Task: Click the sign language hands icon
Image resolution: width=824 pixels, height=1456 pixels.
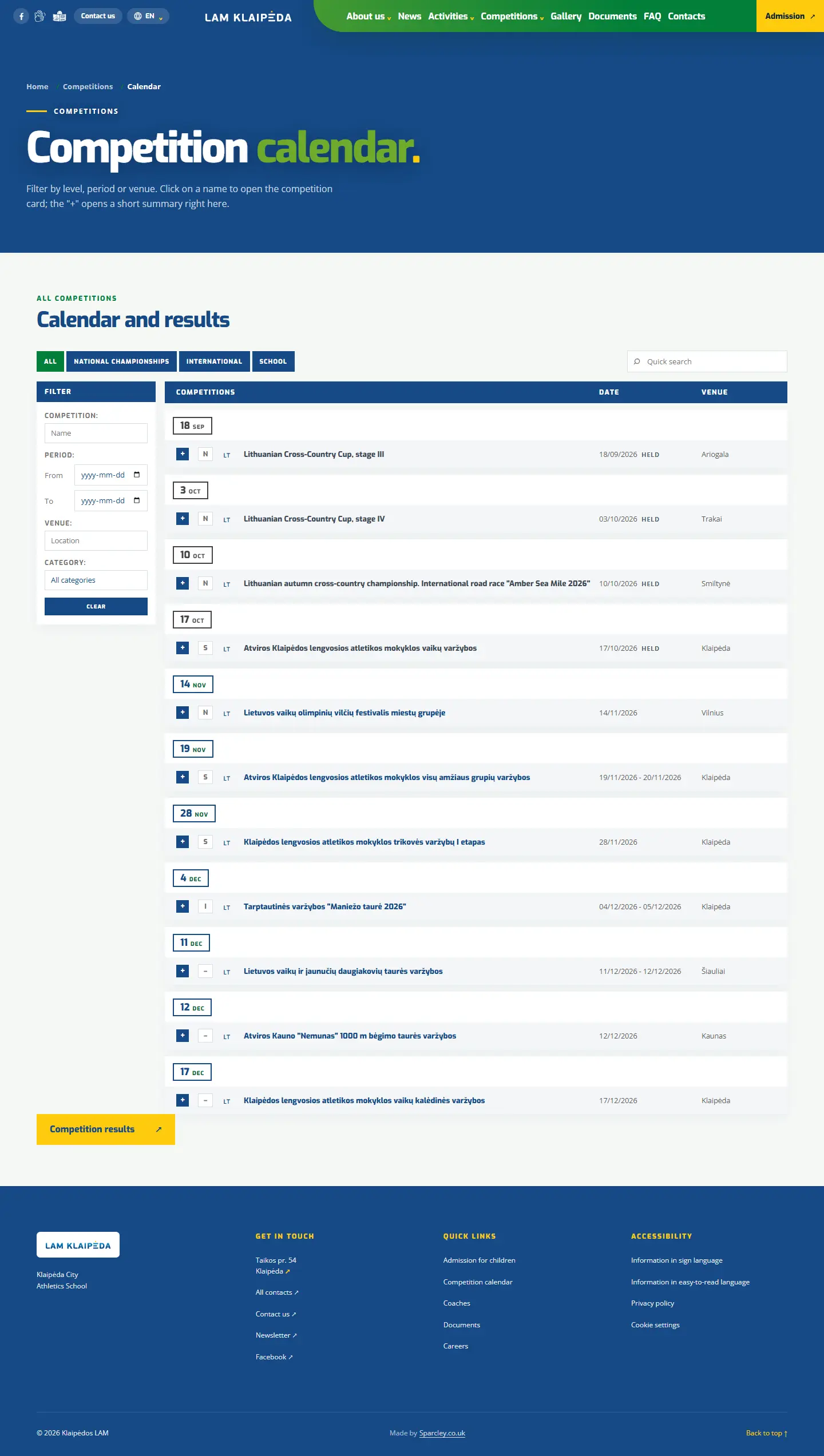Action: click(39, 16)
